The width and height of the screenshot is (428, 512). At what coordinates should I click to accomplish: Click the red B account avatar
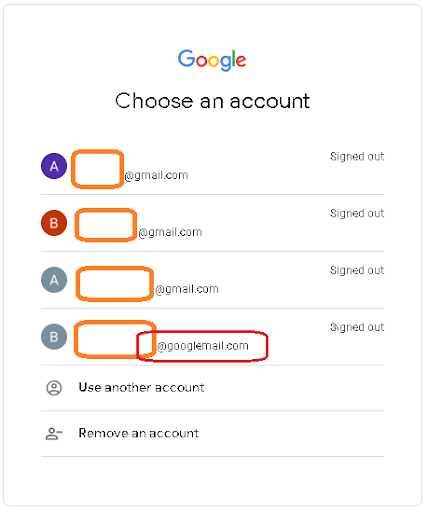click(x=54, y=223)
